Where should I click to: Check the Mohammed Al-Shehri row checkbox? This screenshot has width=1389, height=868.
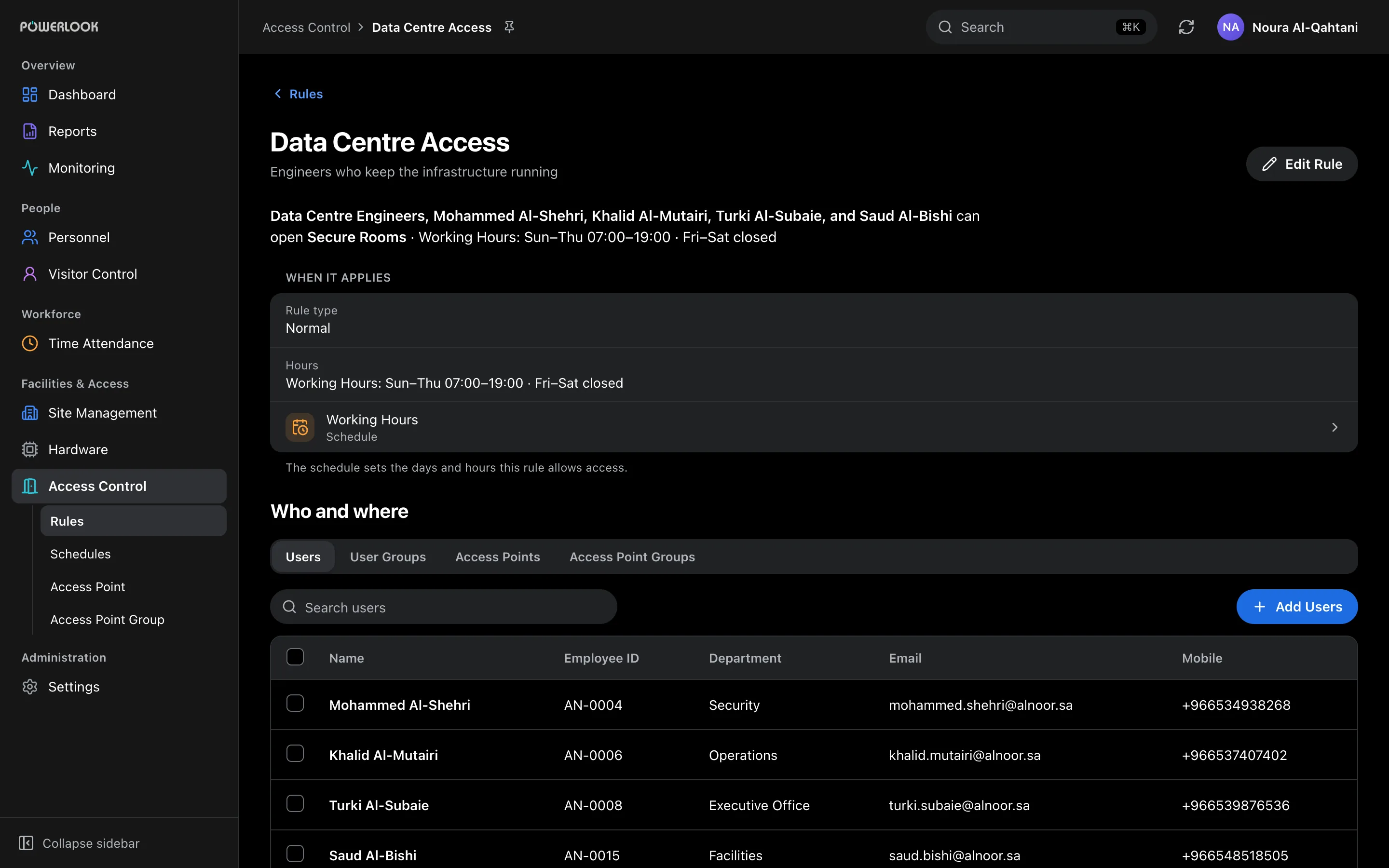tap(295, 703)
